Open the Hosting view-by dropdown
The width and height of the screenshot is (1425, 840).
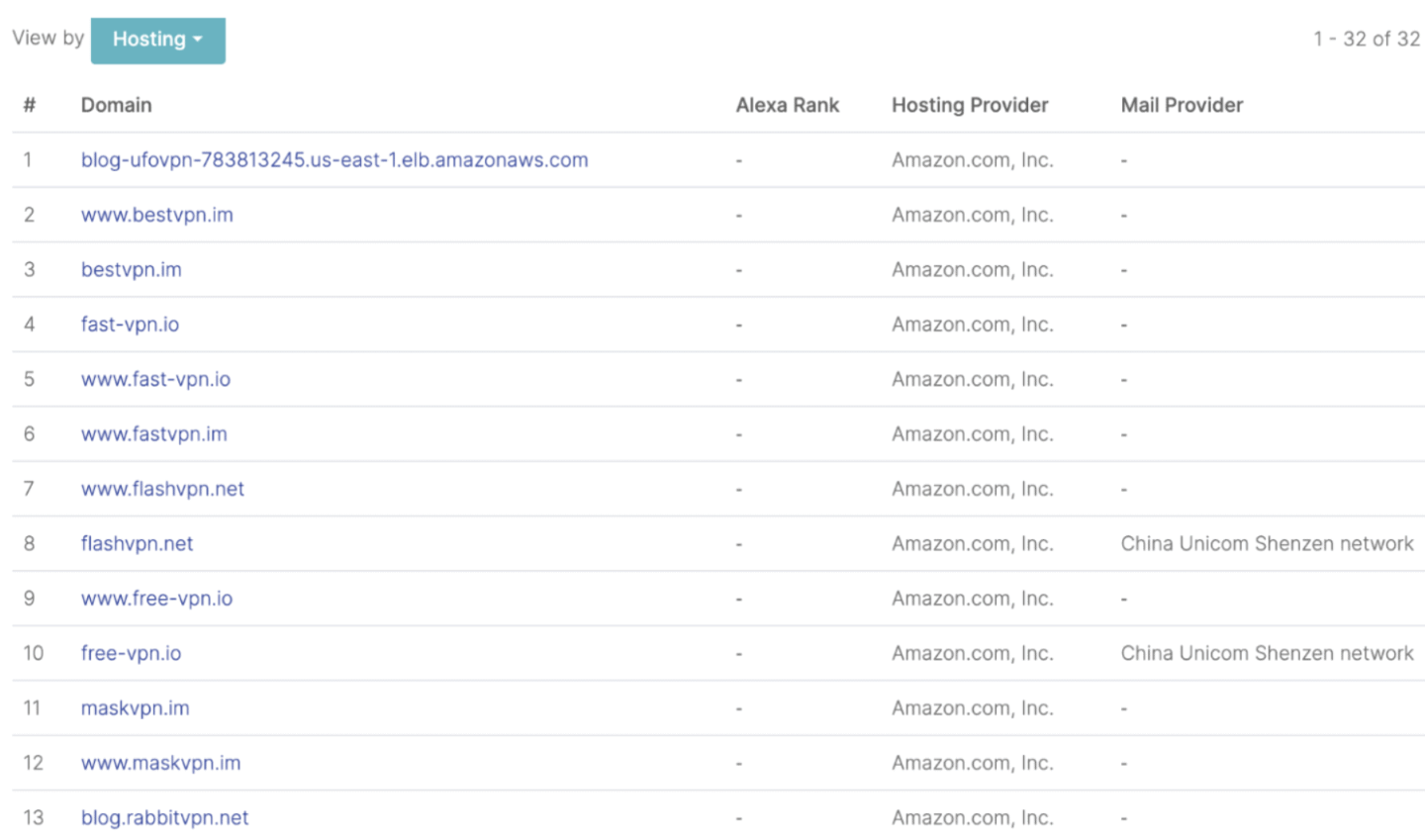tap(158, 41)
